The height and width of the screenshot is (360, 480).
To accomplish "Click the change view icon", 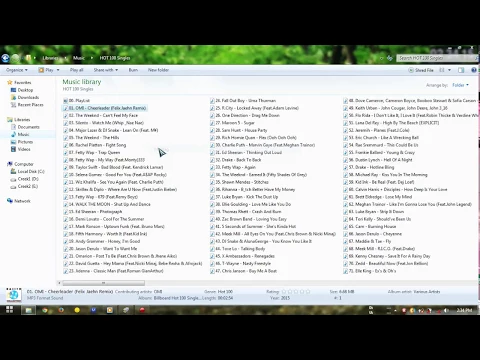I will tap(442, 70).
